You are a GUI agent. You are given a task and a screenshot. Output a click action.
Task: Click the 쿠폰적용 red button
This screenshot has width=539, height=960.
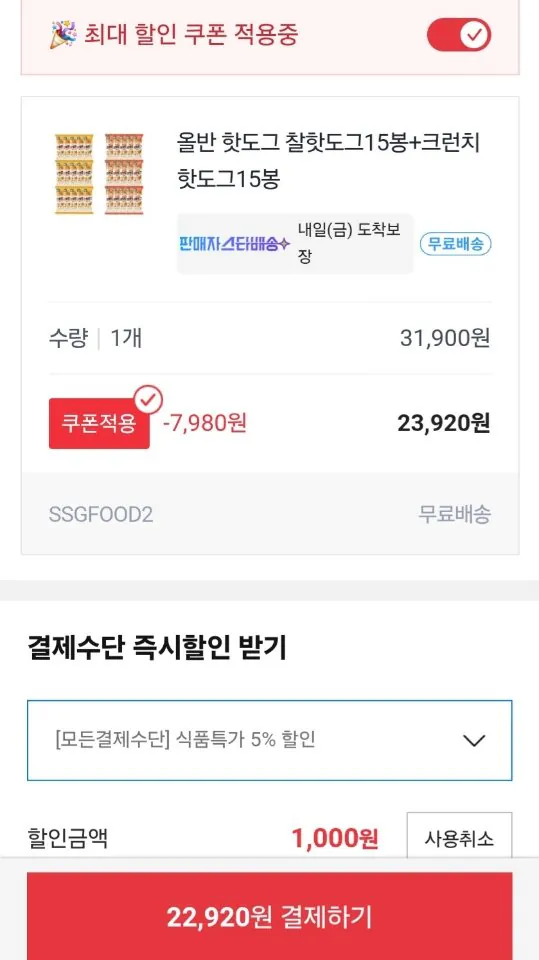coord(99,424)
